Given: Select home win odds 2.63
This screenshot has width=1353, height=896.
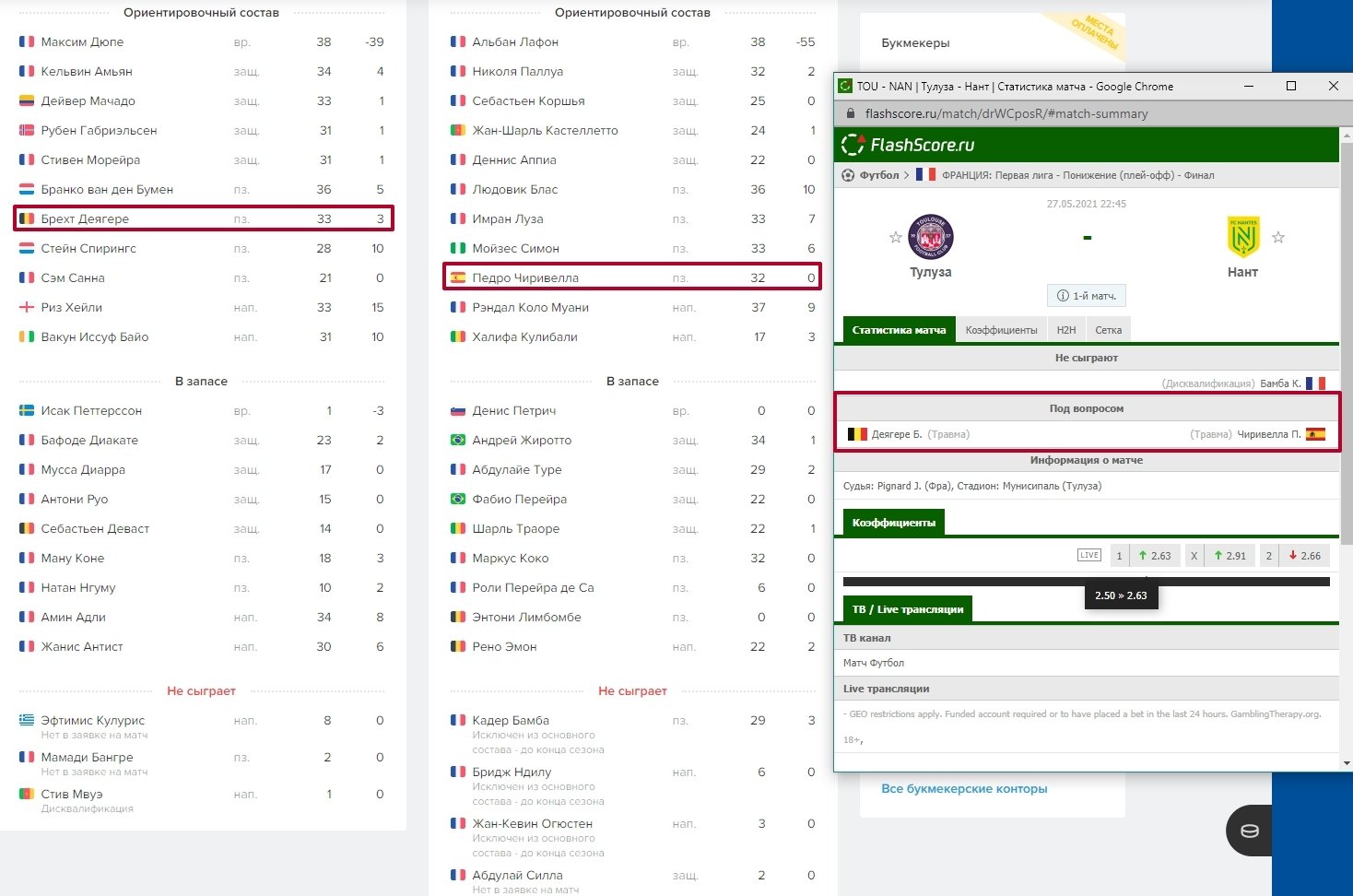Looking at the screenshot, I should click(1154, 556).
